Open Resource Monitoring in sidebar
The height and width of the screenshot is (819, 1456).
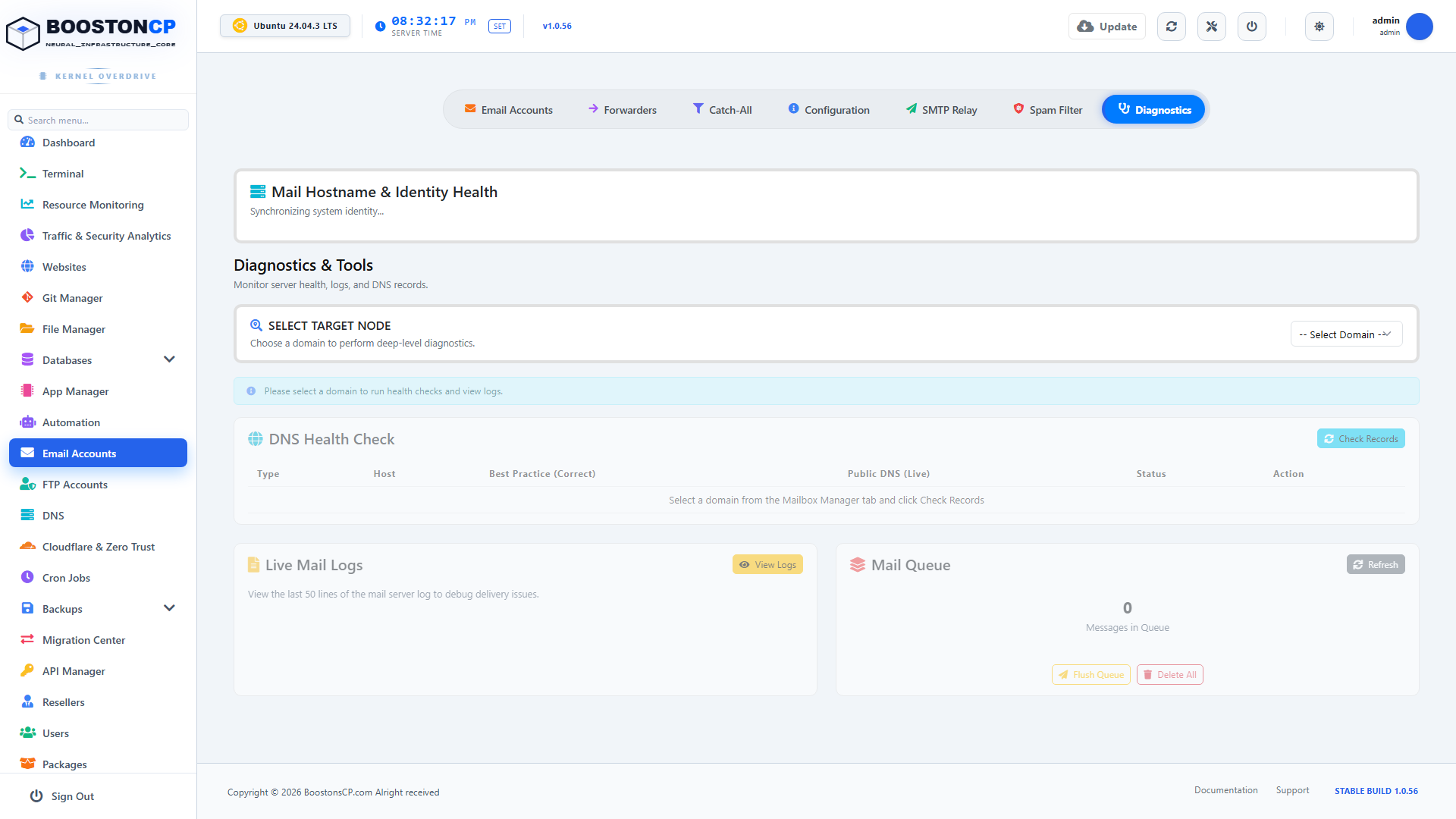coord(98,205)
